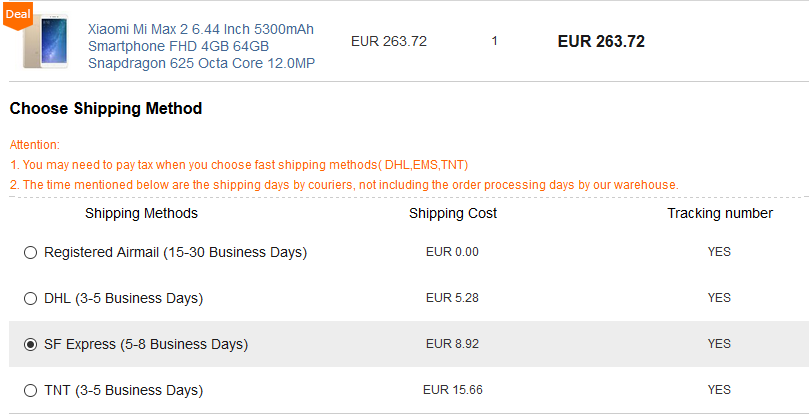812x414 pixels.
Task: Click the bold EUR 263.72 subtotal
Action: 600,42
